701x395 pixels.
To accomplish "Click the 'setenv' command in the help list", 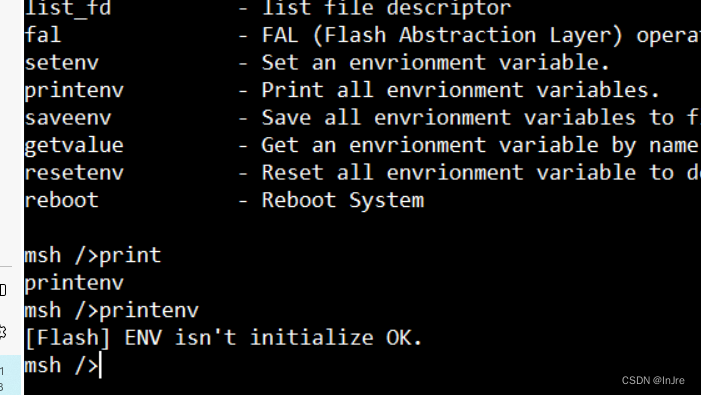I will pyautogui.click(x=62, y=63).
